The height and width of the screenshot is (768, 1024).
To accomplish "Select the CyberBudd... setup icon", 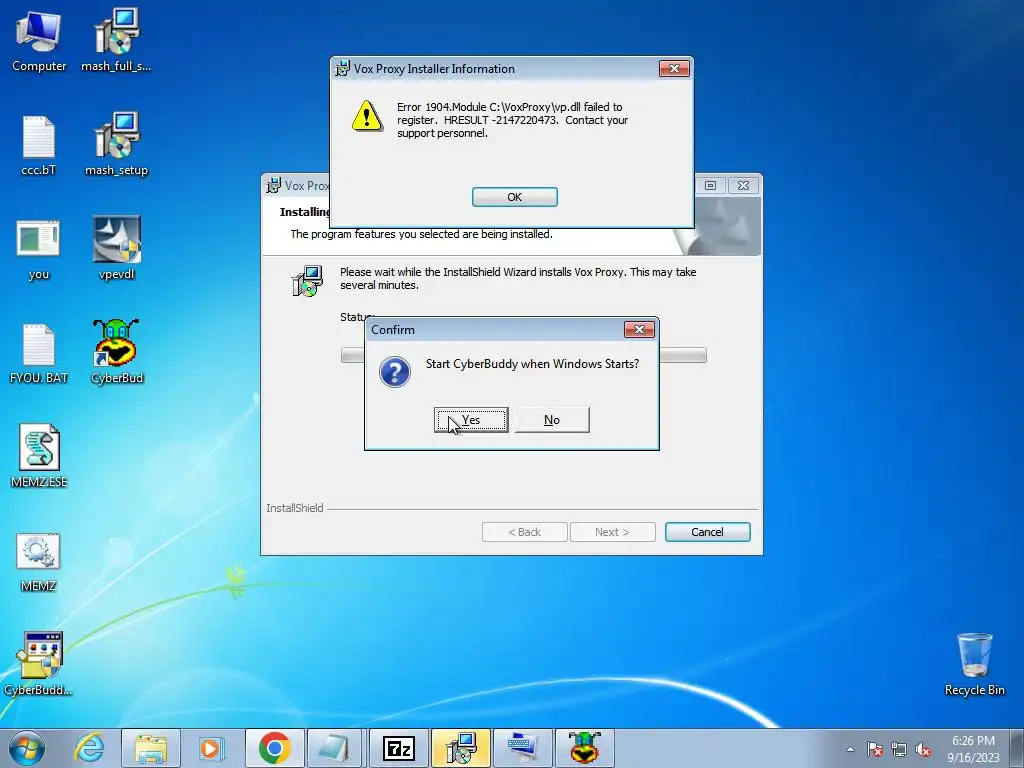I will tap(39, 664).
